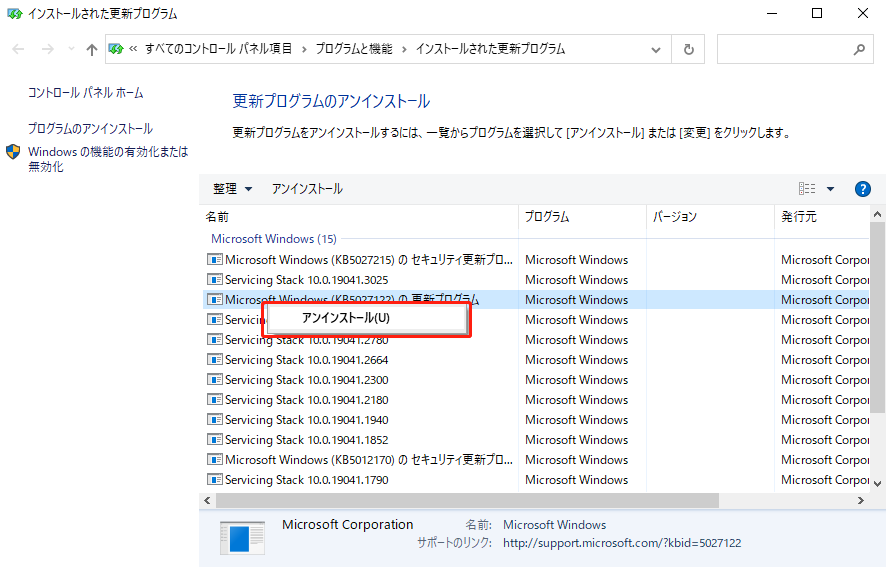Select the KB5027215 security update row

(536, 260)
